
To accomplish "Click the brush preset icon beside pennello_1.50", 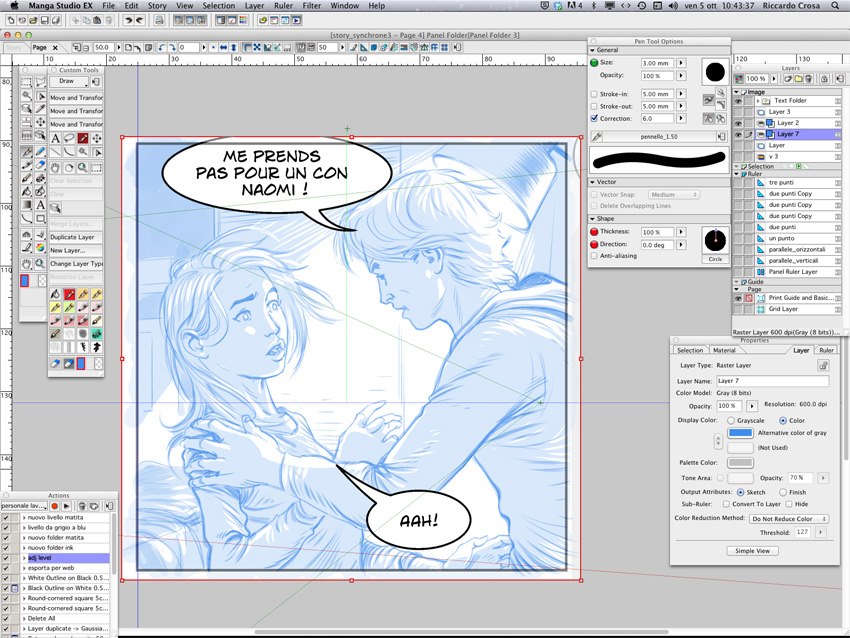I will 597,135.
